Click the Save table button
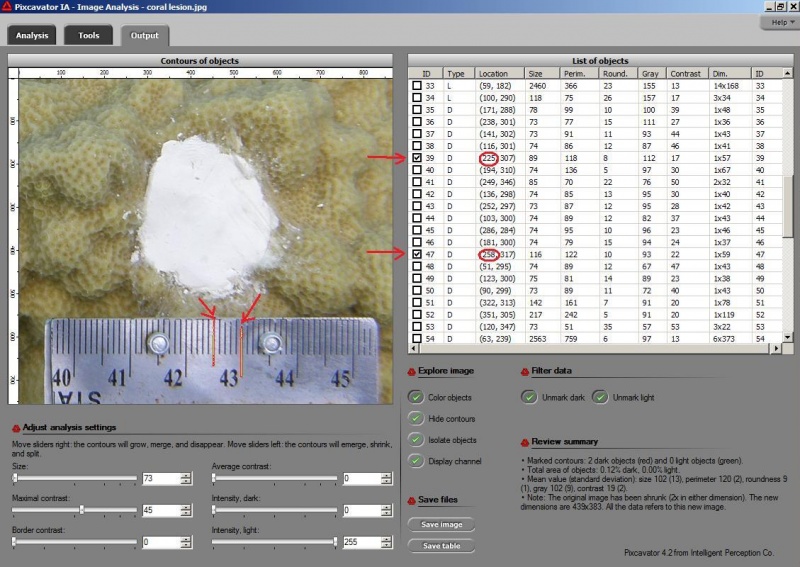This screenshot has height=567, width=800. (441, 546)
